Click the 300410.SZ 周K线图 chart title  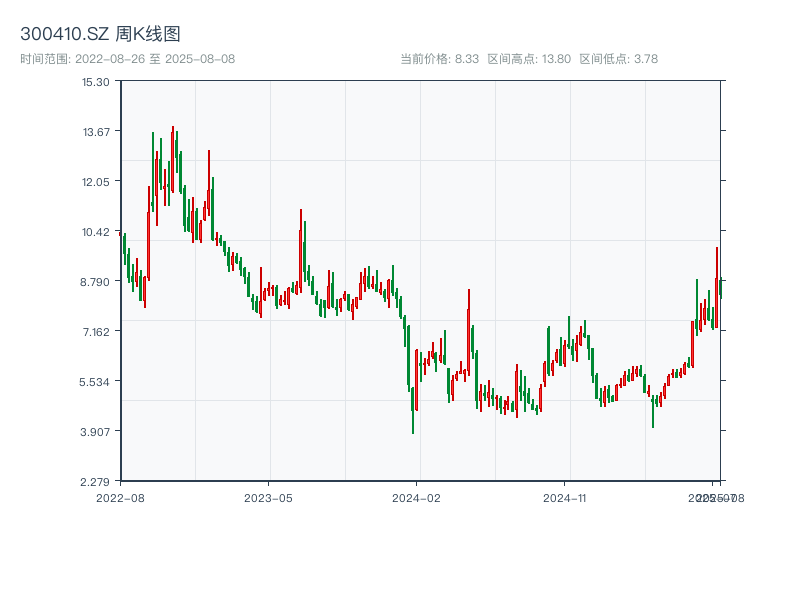100,35
